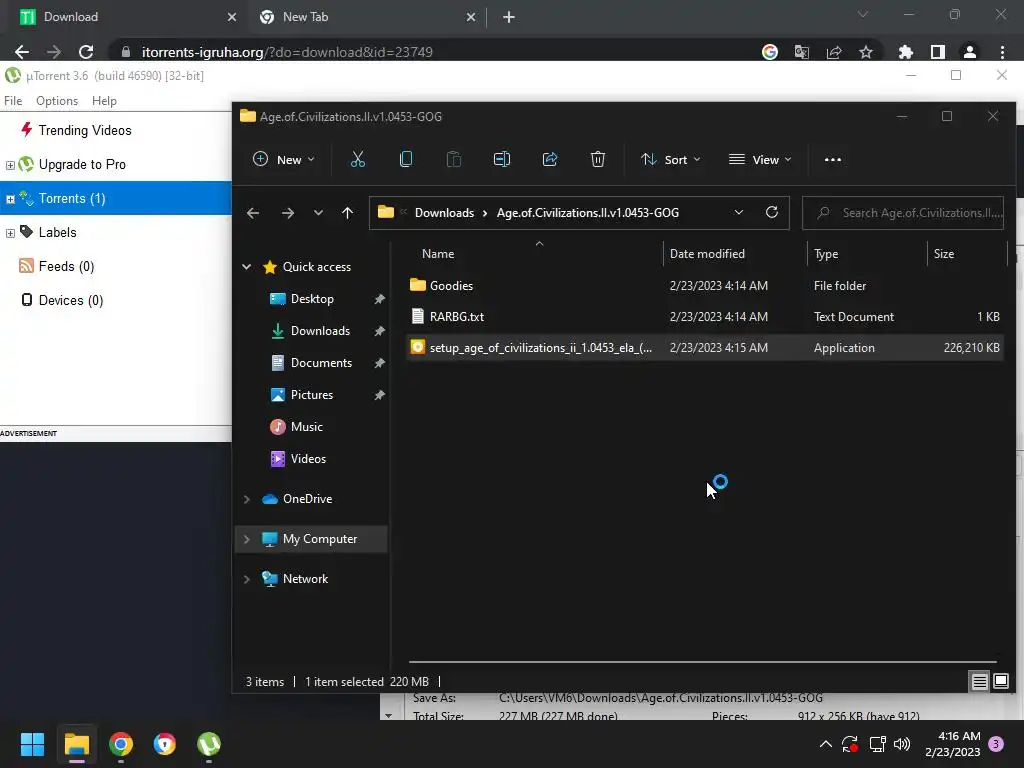Open uTorrent from the taskbar

209,744
